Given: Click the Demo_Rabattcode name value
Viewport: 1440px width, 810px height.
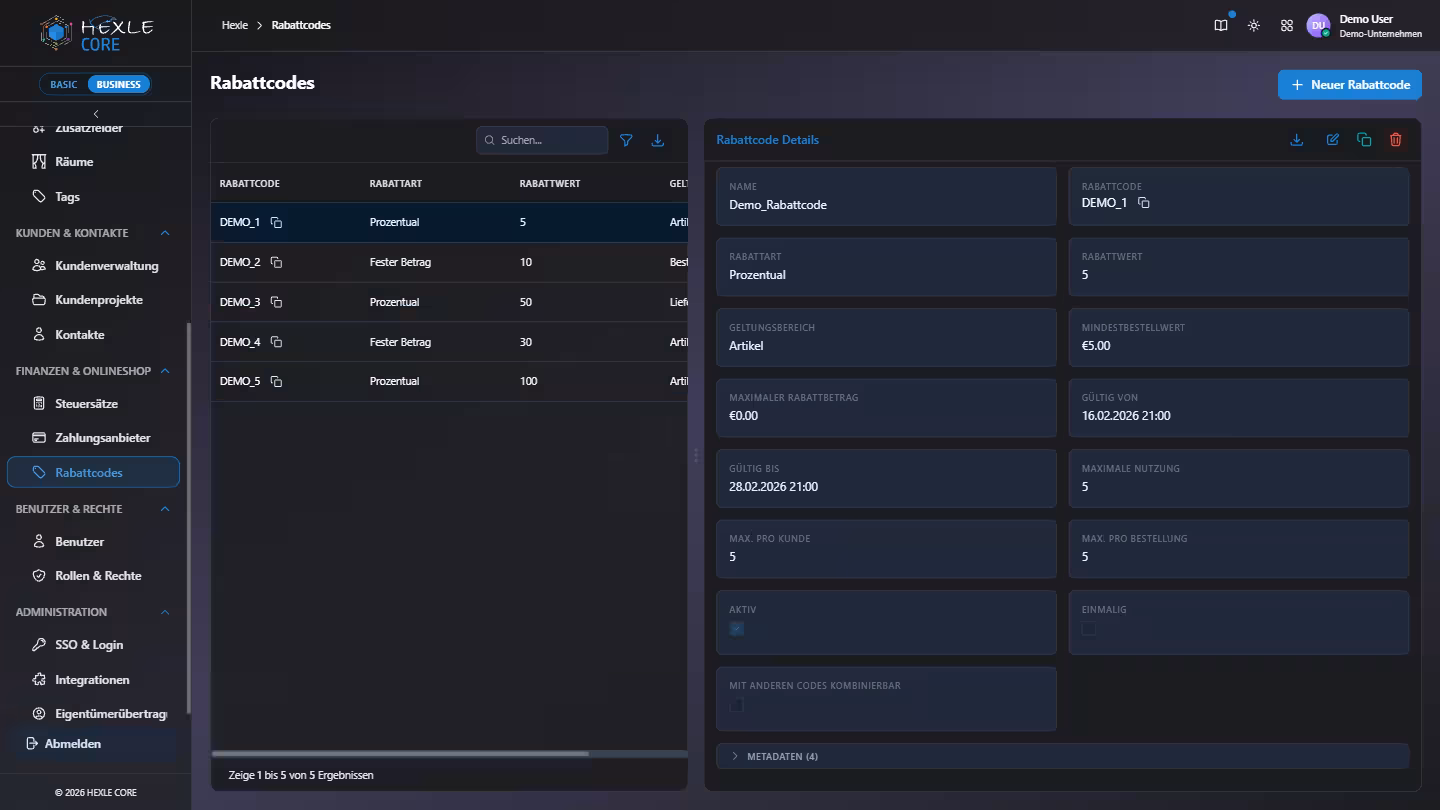Looking at the screenshot, I should tap(778, 205).
